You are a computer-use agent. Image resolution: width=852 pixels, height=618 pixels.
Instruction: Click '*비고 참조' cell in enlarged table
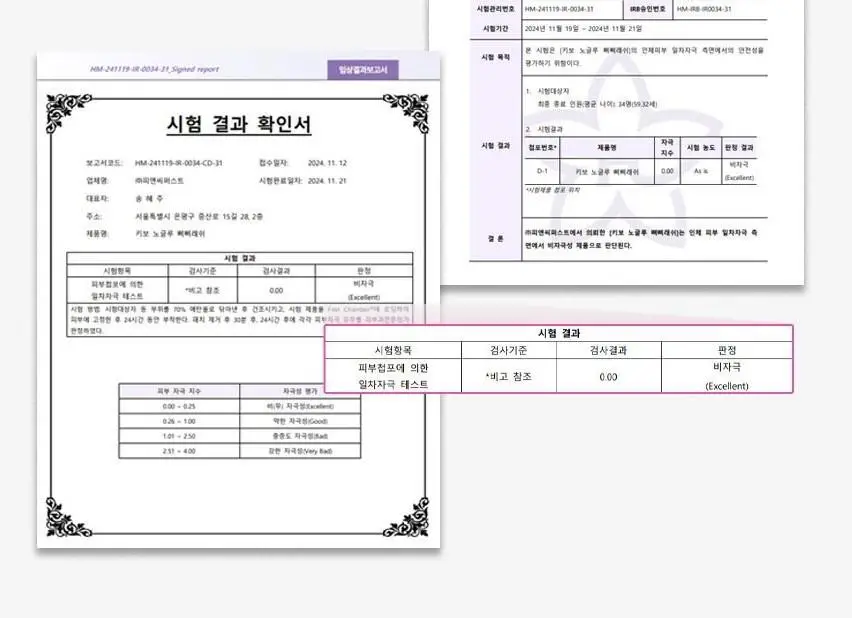(508, 376)
